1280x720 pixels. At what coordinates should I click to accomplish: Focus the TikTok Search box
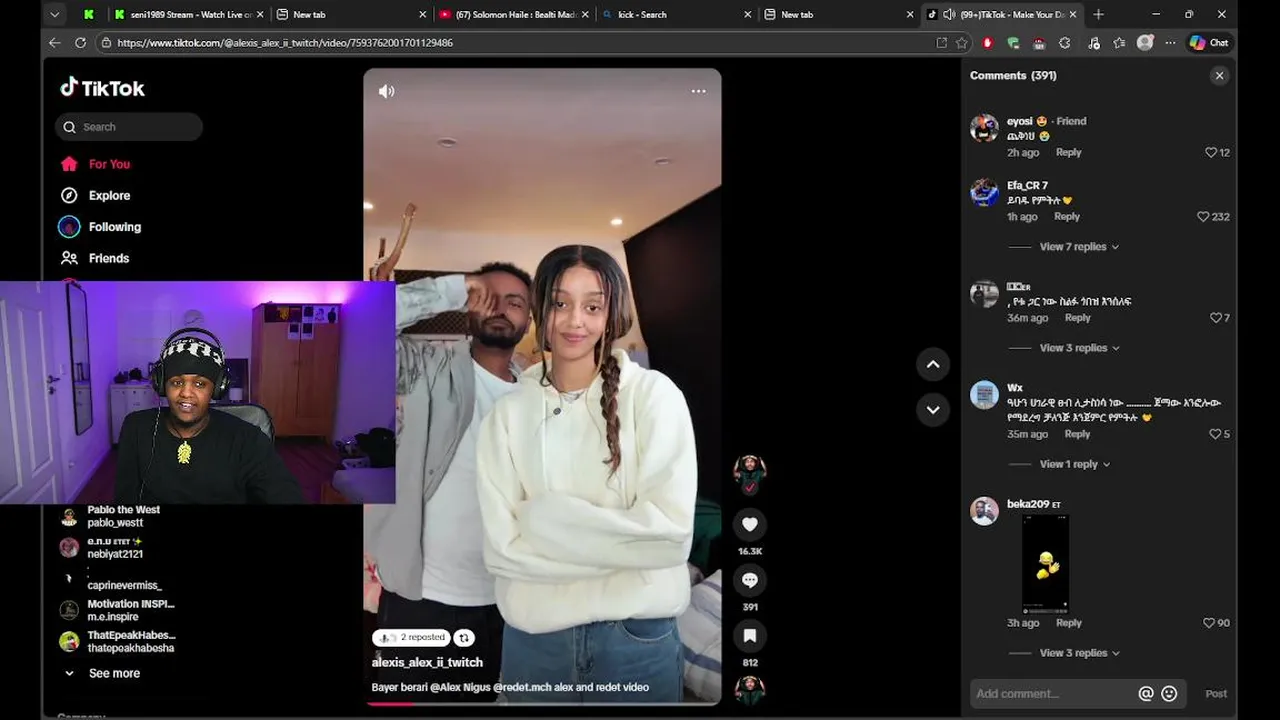tap(129, 127)
